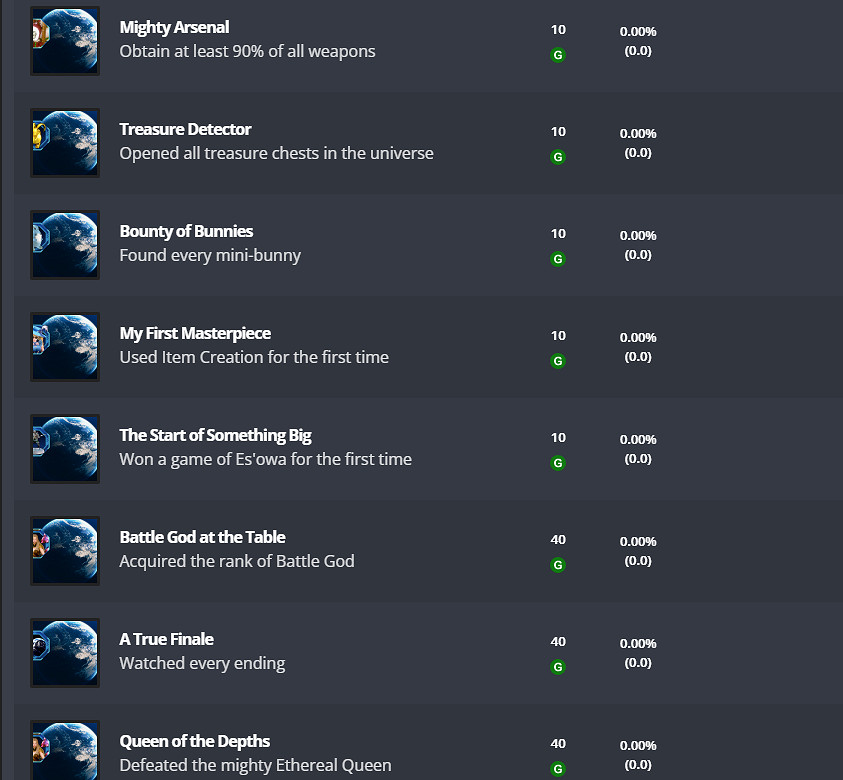This screenshot has height=780, width=843.
Task: Click the G icon in My First Masterpiece row
Action: (x=558, y=361)
